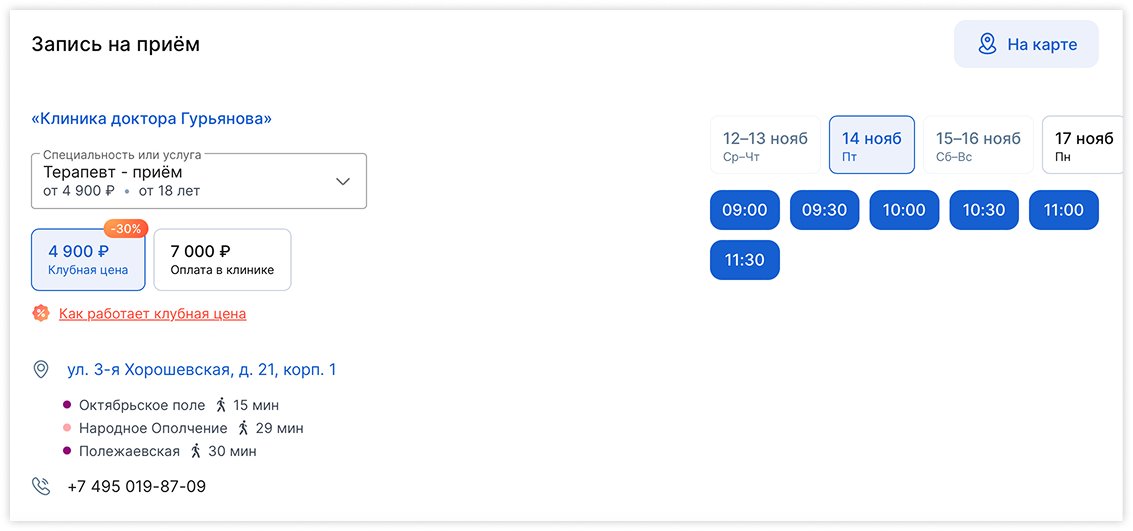Click the orange discount badge icon

coord(41,314)
